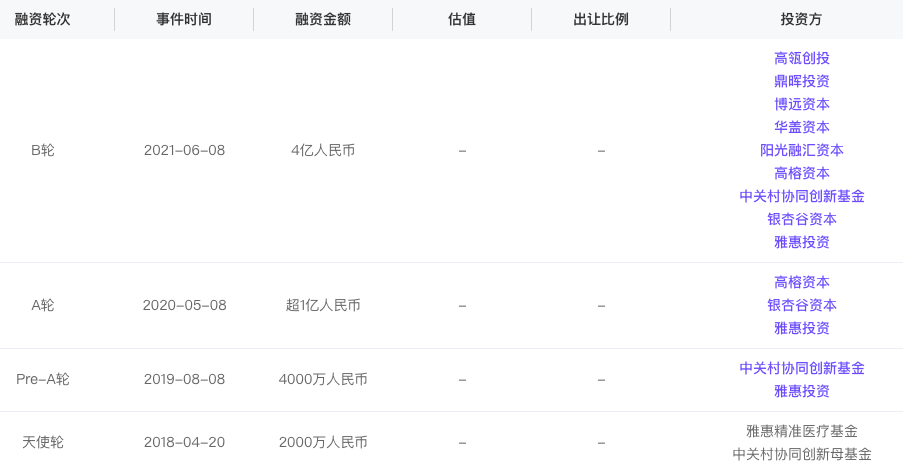903x474 pixels.
Task: Click 阳光融汇资本 in investor list
Action: tap(801, 150)
